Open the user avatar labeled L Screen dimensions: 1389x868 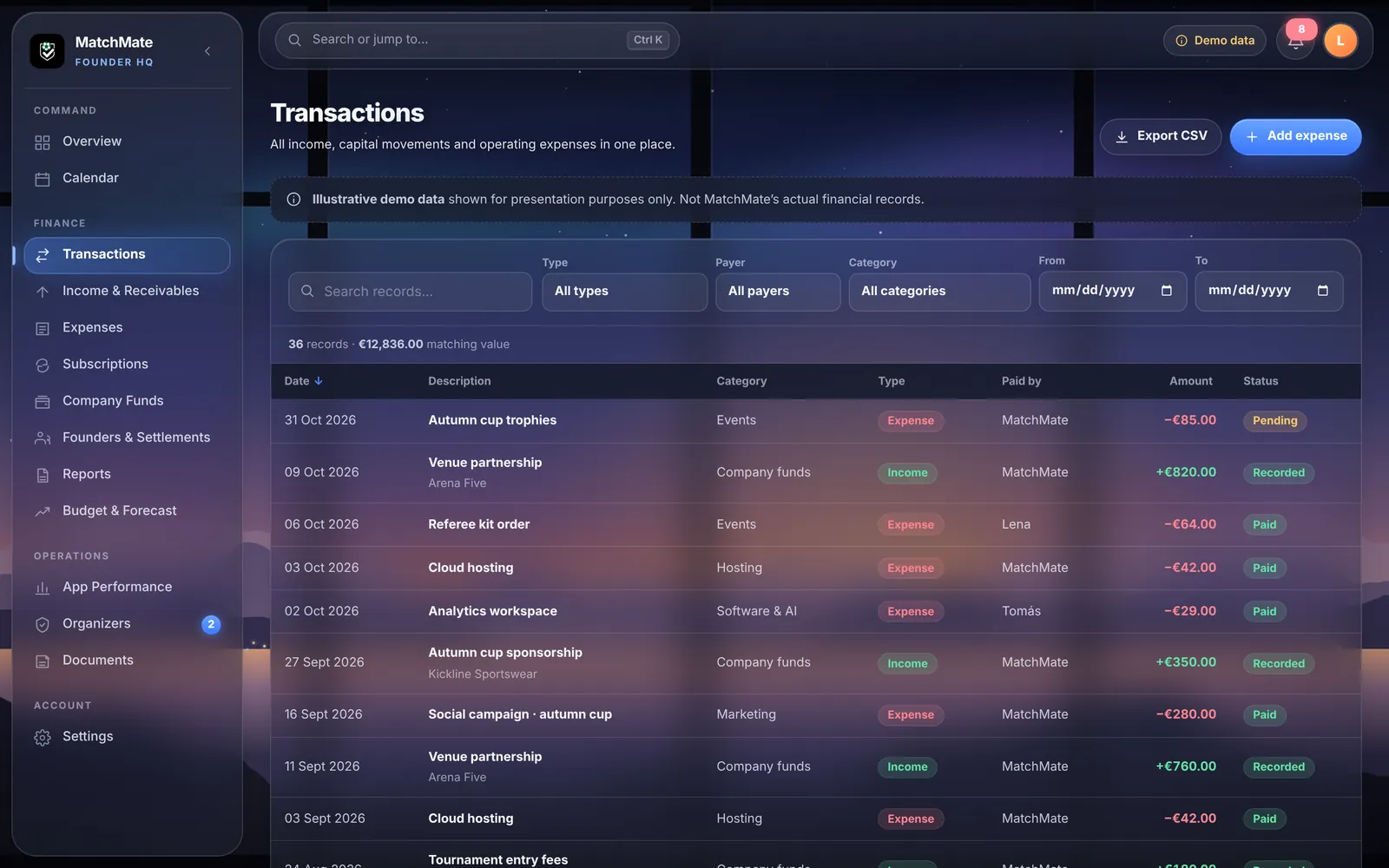point(1340,41)
